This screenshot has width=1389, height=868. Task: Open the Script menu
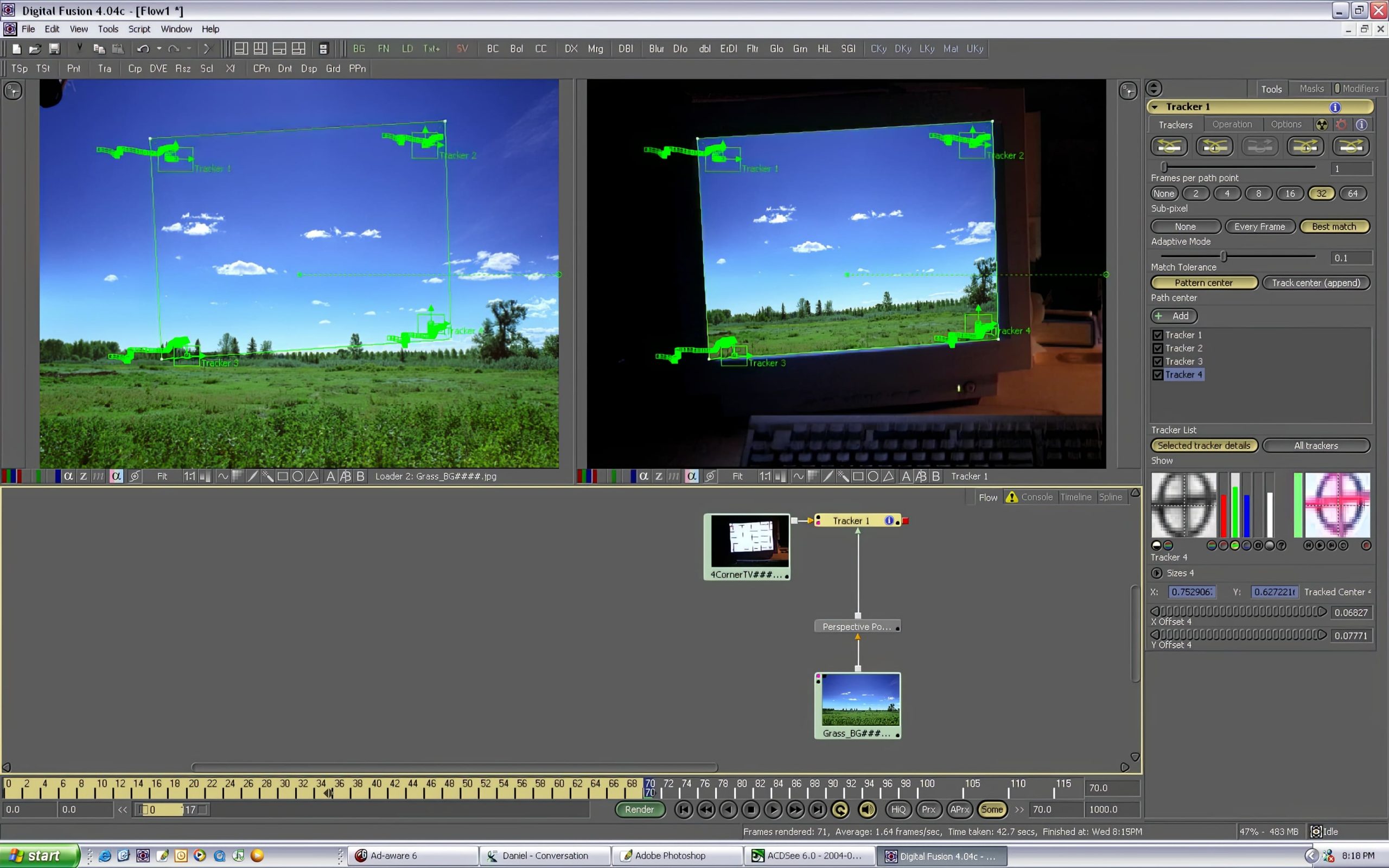click(139, 29)
